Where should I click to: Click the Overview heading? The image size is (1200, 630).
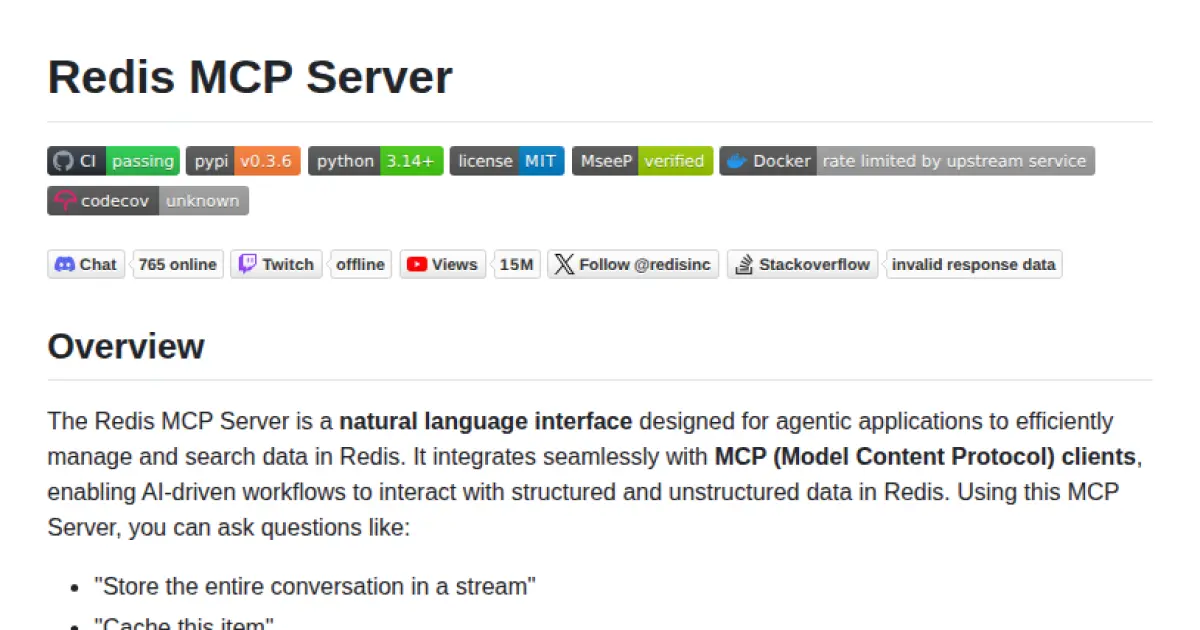tap(125, 347)
